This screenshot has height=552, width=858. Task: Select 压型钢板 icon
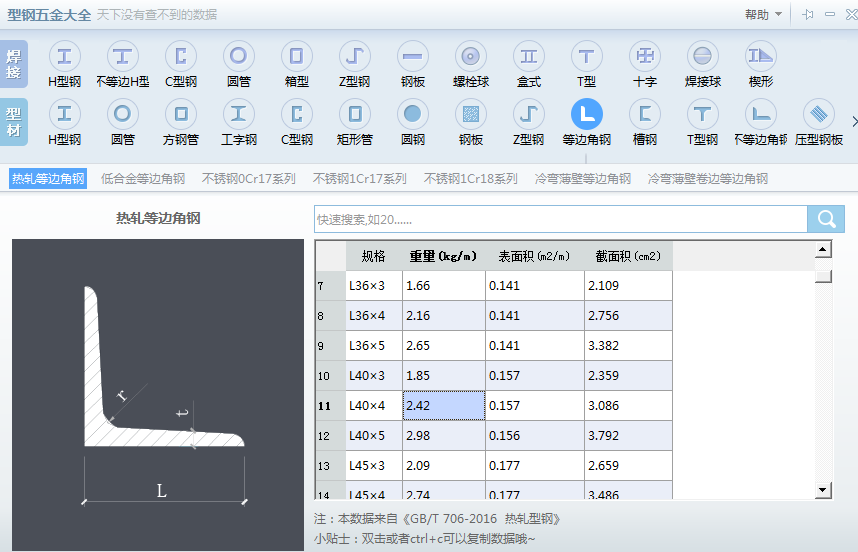pyautogui.click(x=819, y=114)
